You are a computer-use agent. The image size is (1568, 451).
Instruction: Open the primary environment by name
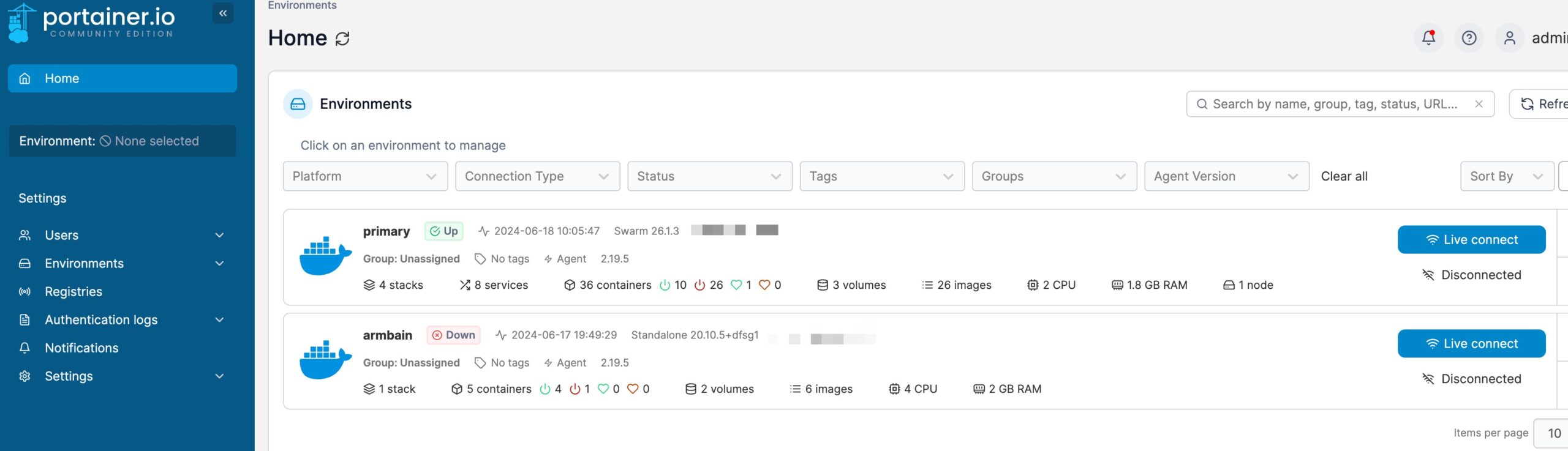(x=386, y=231)
